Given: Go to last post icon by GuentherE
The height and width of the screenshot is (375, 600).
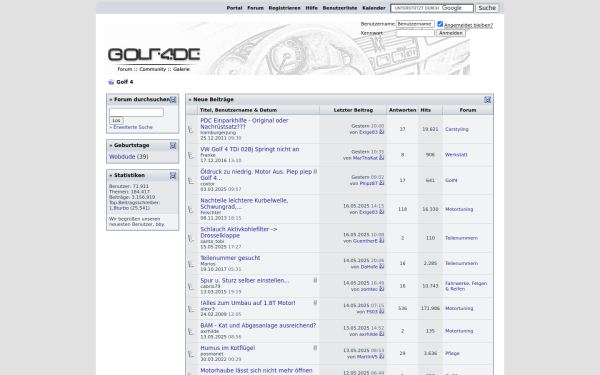Looking at the screenshot, I should pyautogui.click(x=382, y=241).
